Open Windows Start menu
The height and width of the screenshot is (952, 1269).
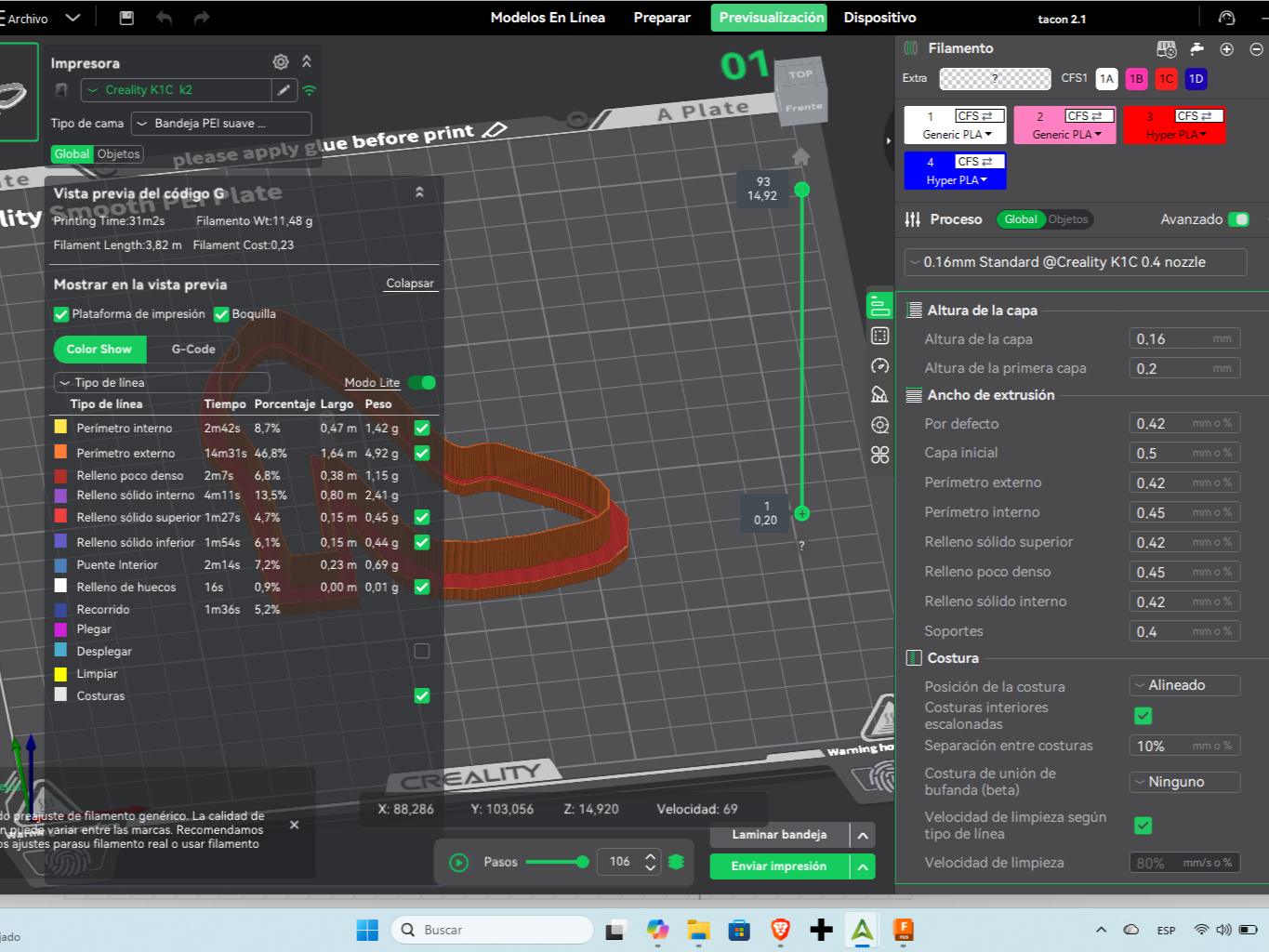(367, 930)
